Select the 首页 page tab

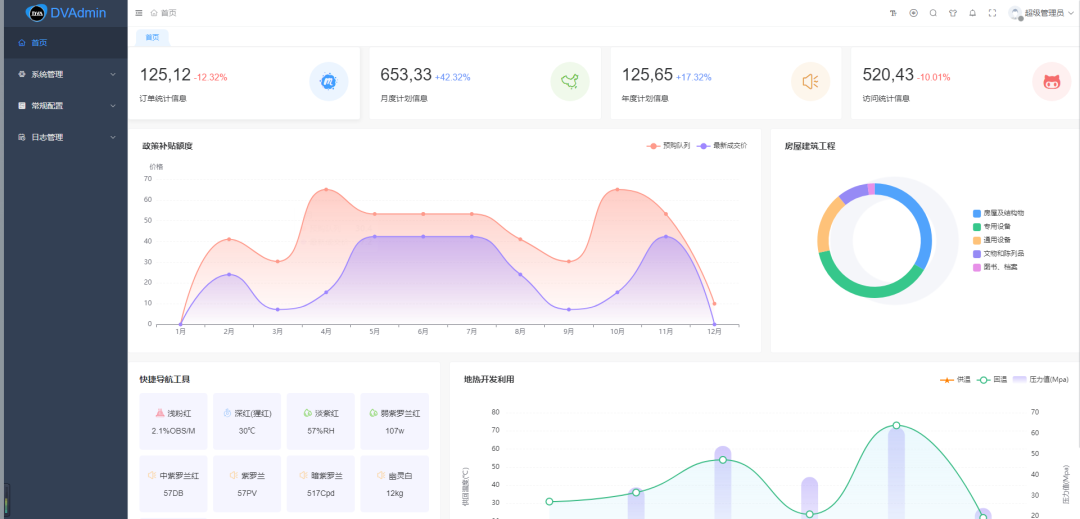pyautogui.click(x=152, y=38)
